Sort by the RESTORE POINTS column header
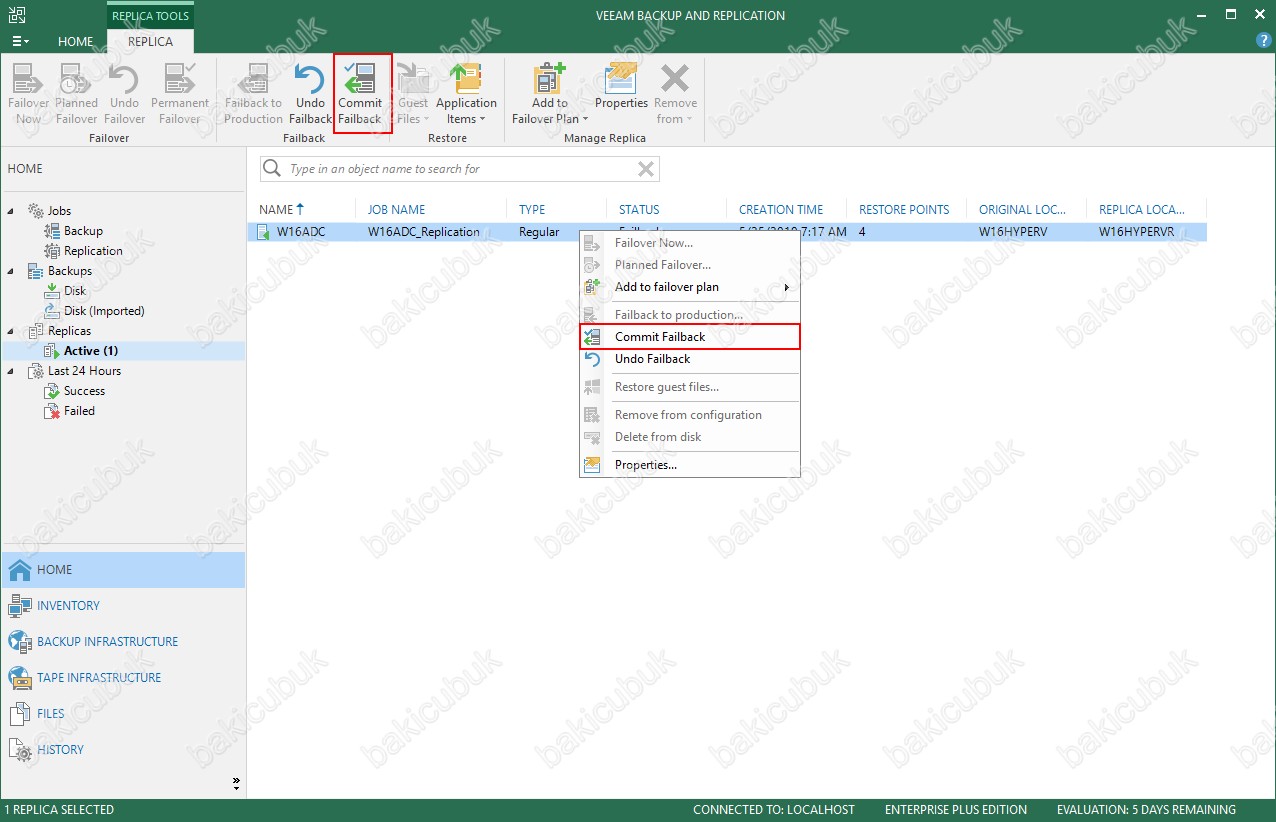The height and width of the screenshot is (822, 1276). coord(904,209)
